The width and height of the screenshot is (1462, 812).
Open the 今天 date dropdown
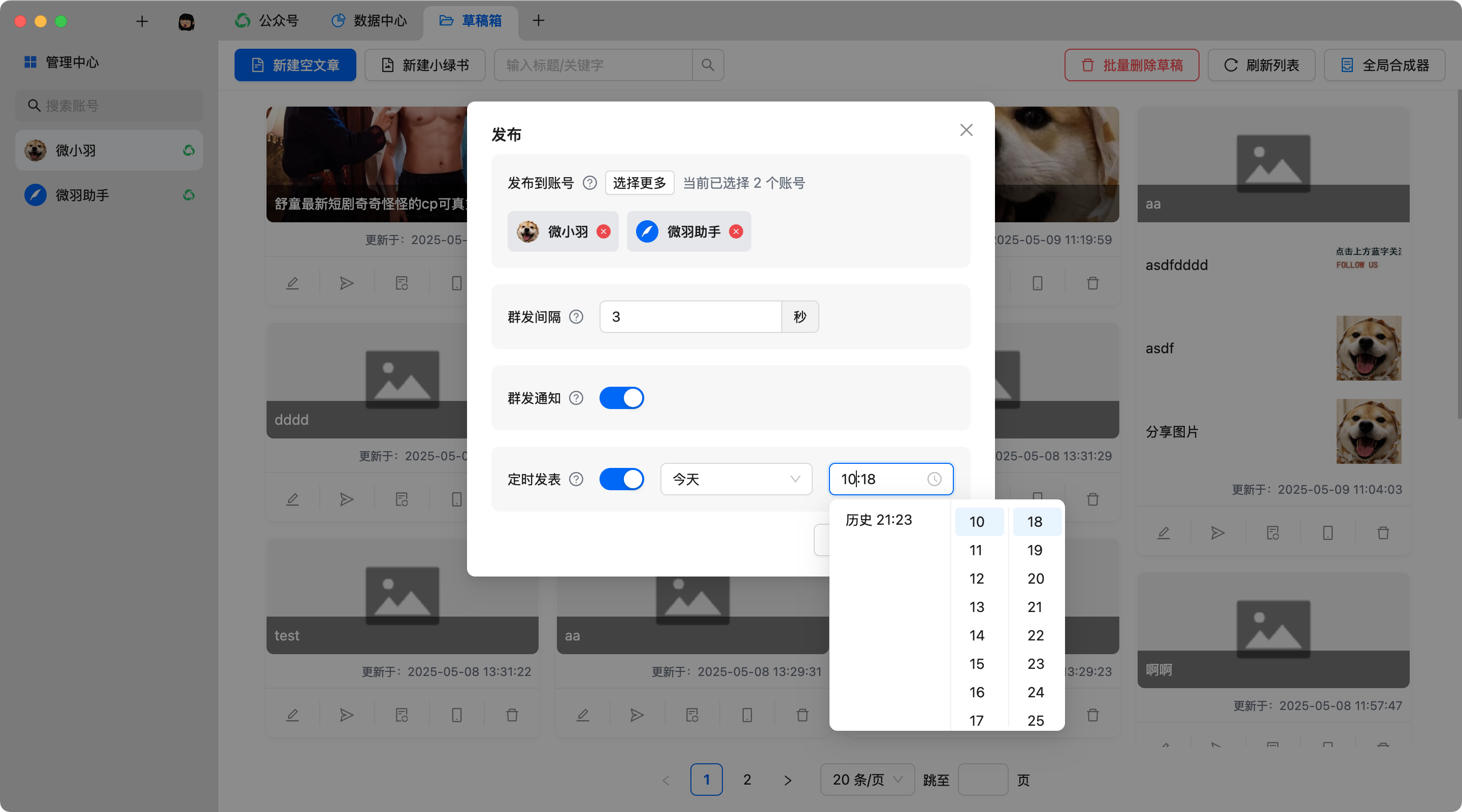[736, 480]
